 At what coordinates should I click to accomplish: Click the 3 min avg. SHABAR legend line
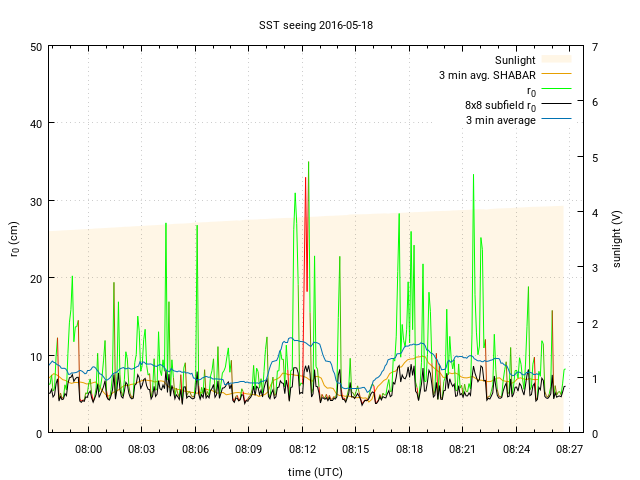[x=557, y=75]
